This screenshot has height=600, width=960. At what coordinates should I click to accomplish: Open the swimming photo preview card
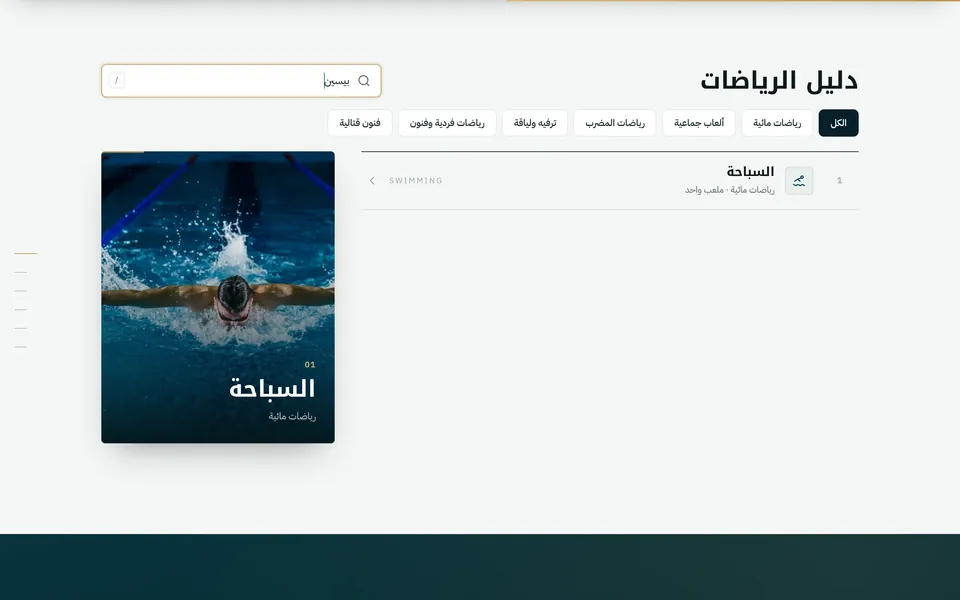218,297
